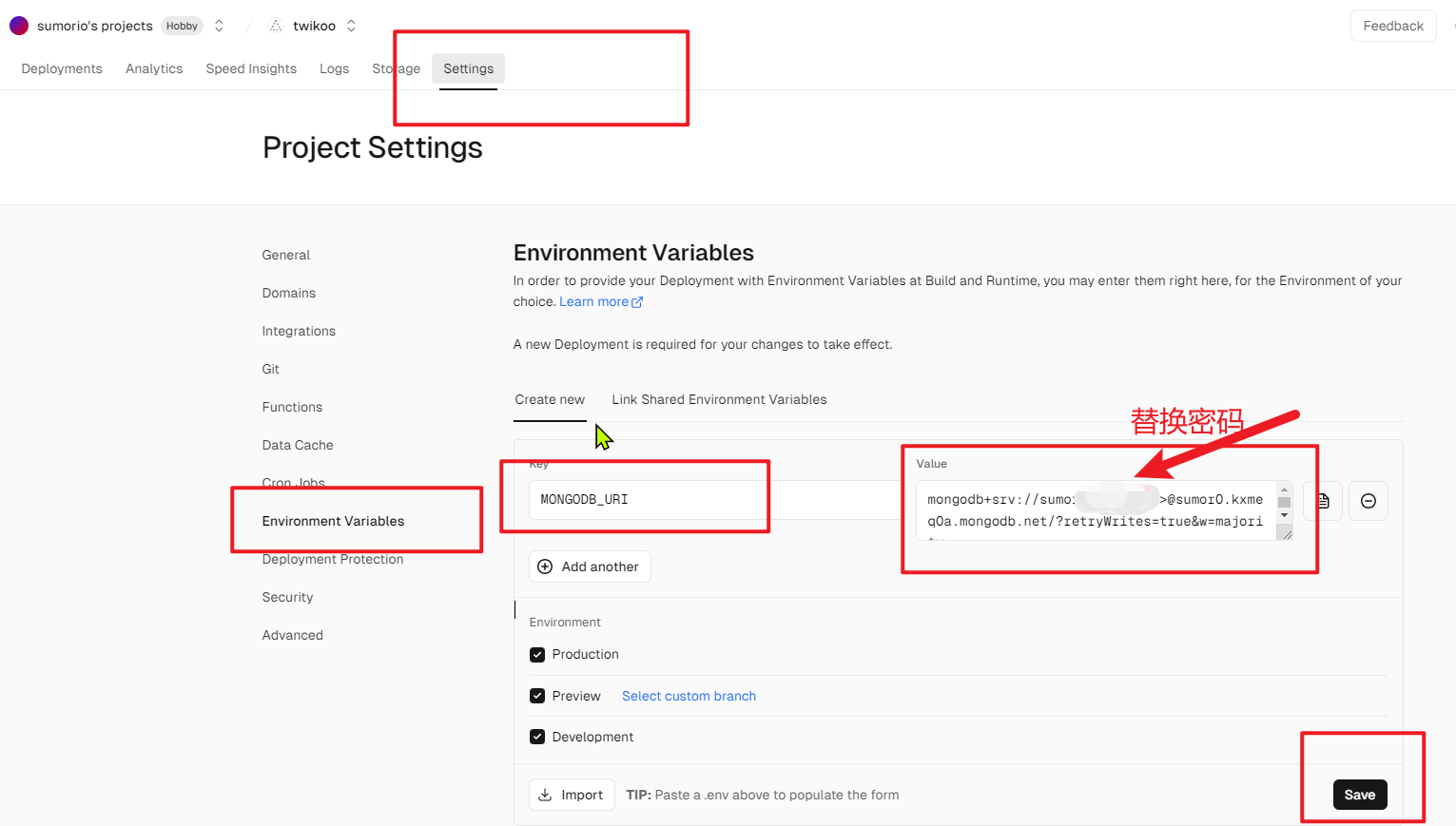The image size is (1456, 826).
Task: Switch to the Deployments tab
Action: [62, 68]
